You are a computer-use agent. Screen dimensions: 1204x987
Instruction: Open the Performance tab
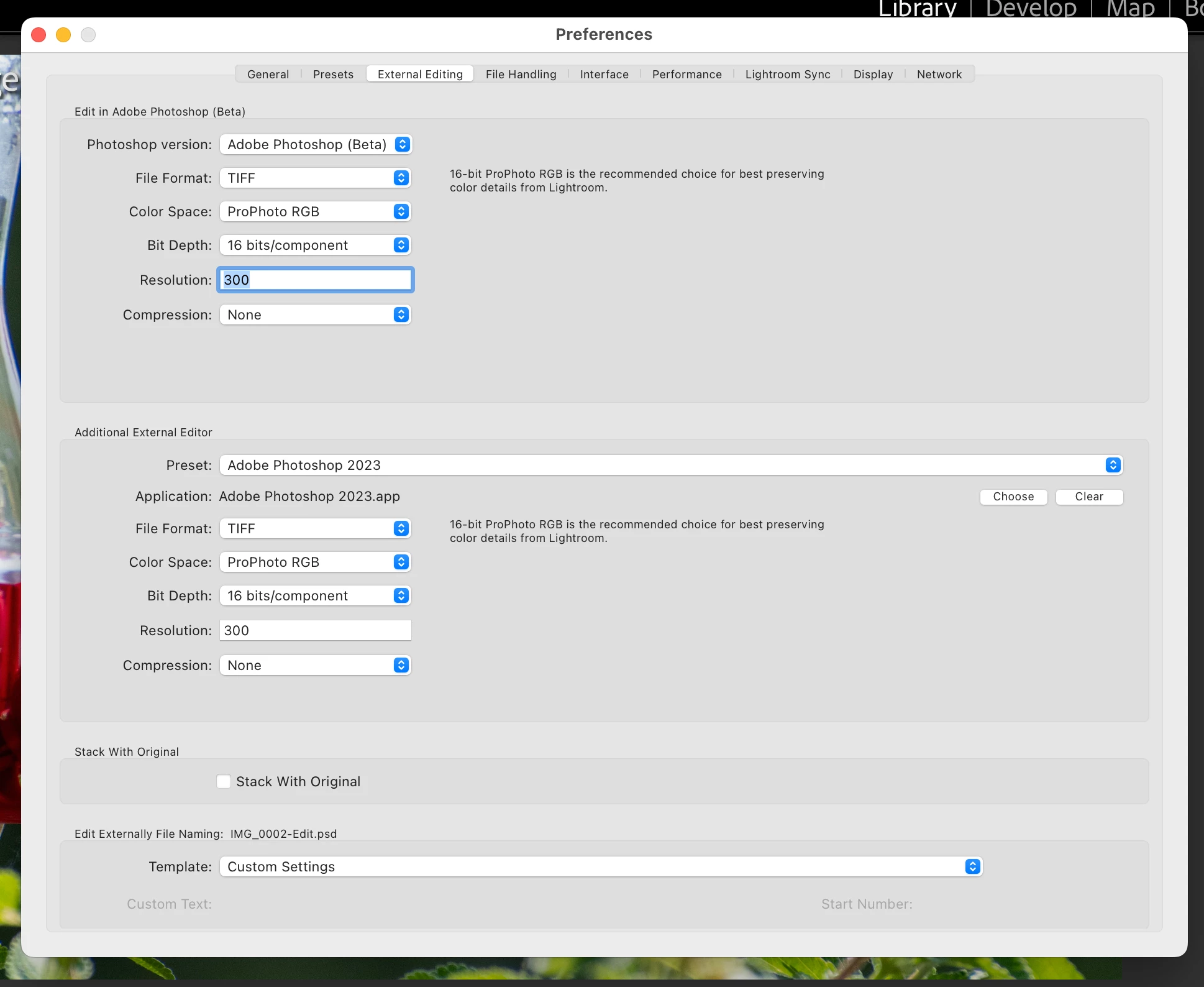[x=686, y=74]
